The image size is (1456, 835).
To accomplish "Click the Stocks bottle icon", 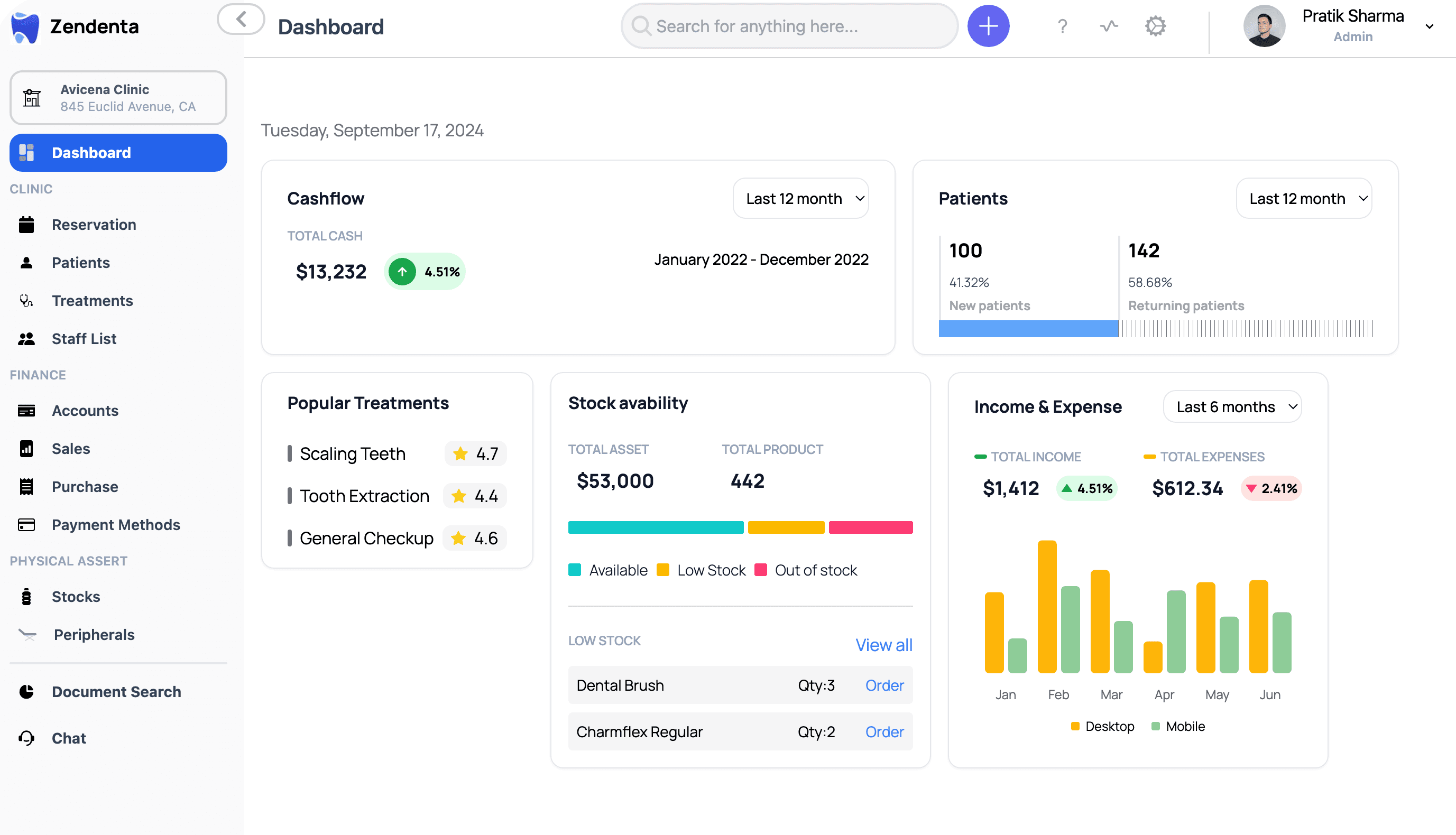I will (x=26, y=597).
